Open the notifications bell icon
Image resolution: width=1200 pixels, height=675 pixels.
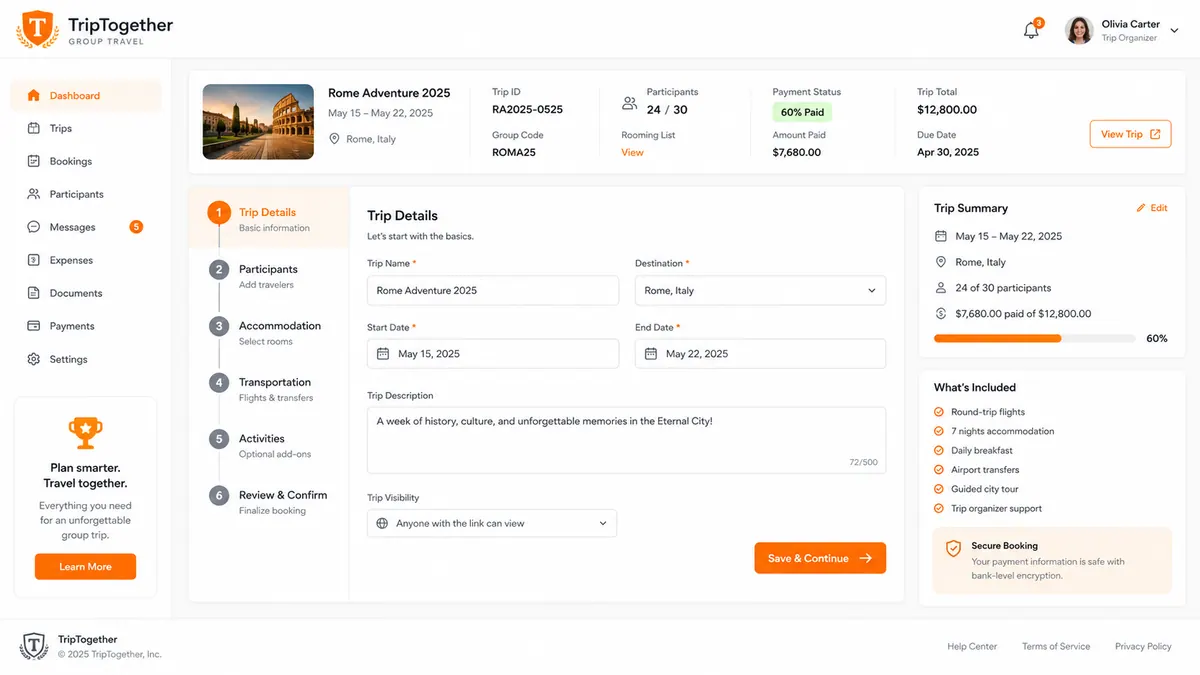pos(1031,31)
